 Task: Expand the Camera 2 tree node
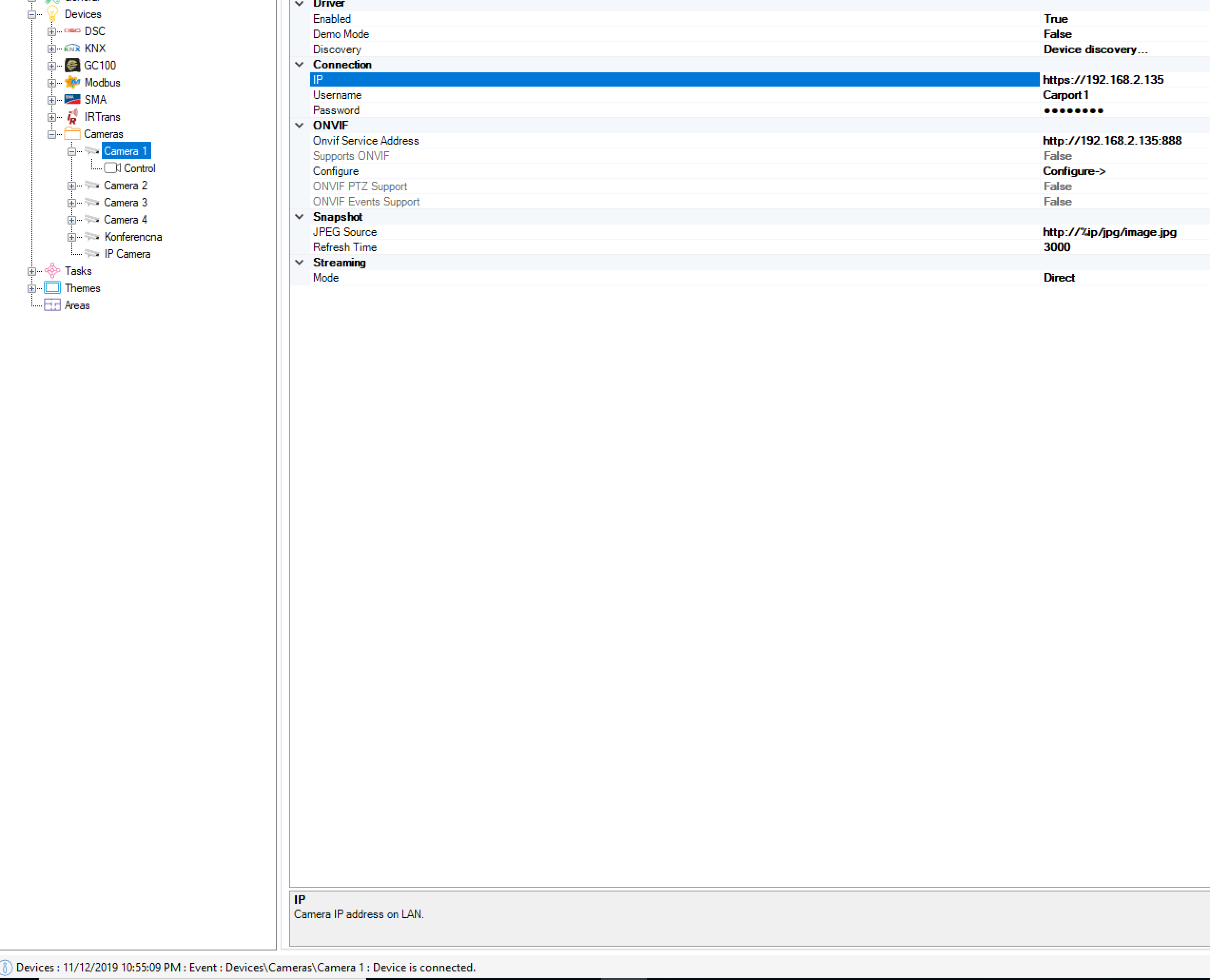pos(72,186)
